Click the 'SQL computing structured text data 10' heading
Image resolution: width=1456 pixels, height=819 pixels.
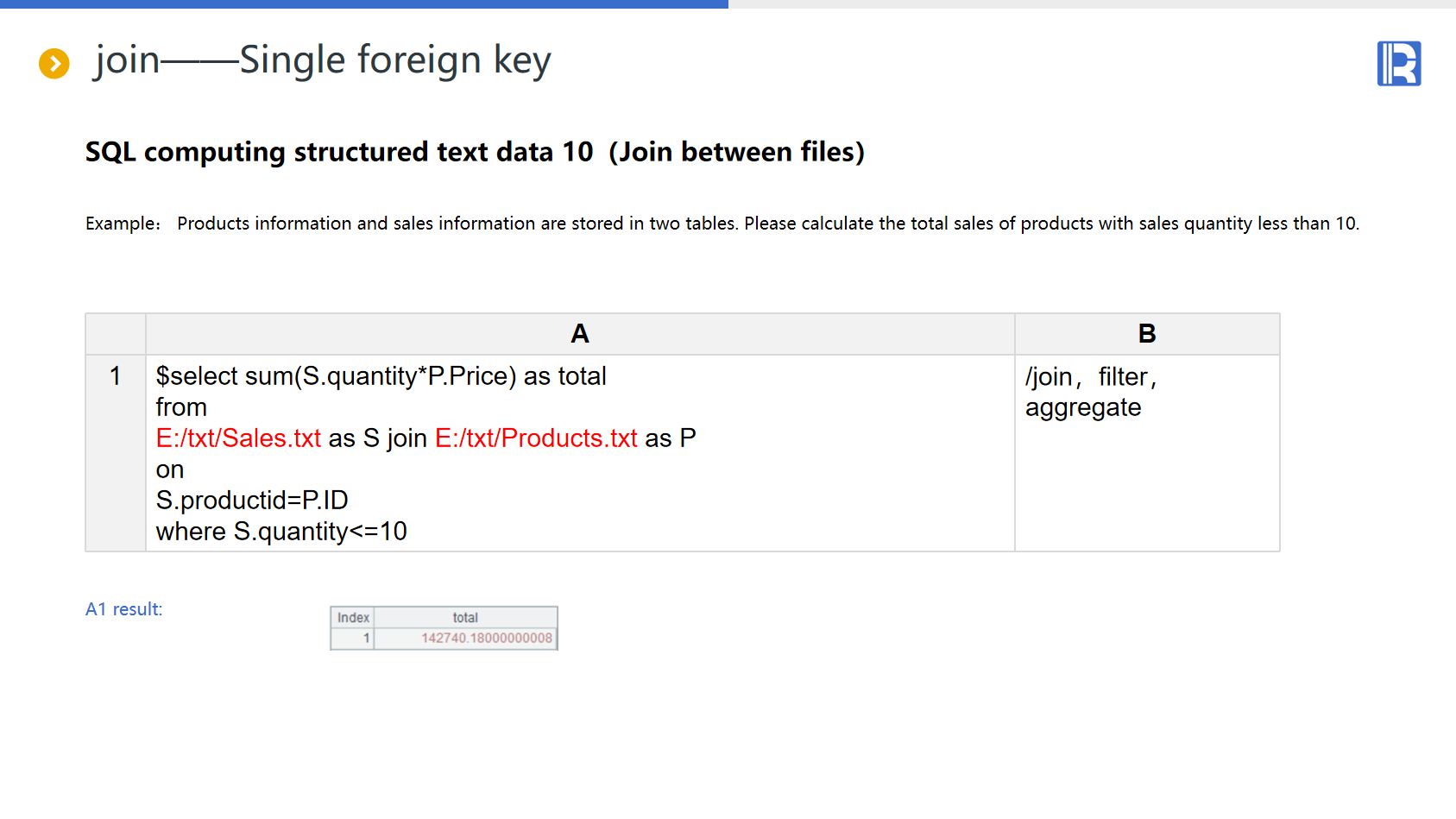pyautogui.click(x=338, y=152)
